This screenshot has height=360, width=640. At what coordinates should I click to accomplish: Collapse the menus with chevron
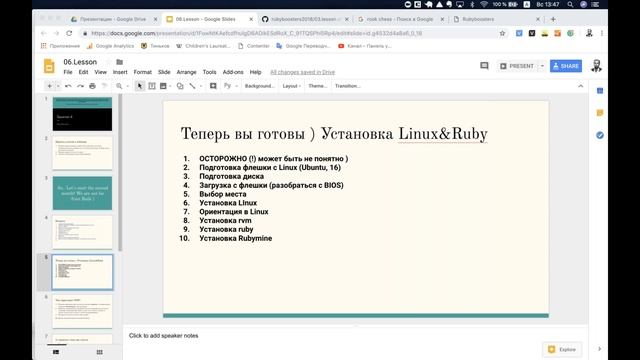(580, 86)
